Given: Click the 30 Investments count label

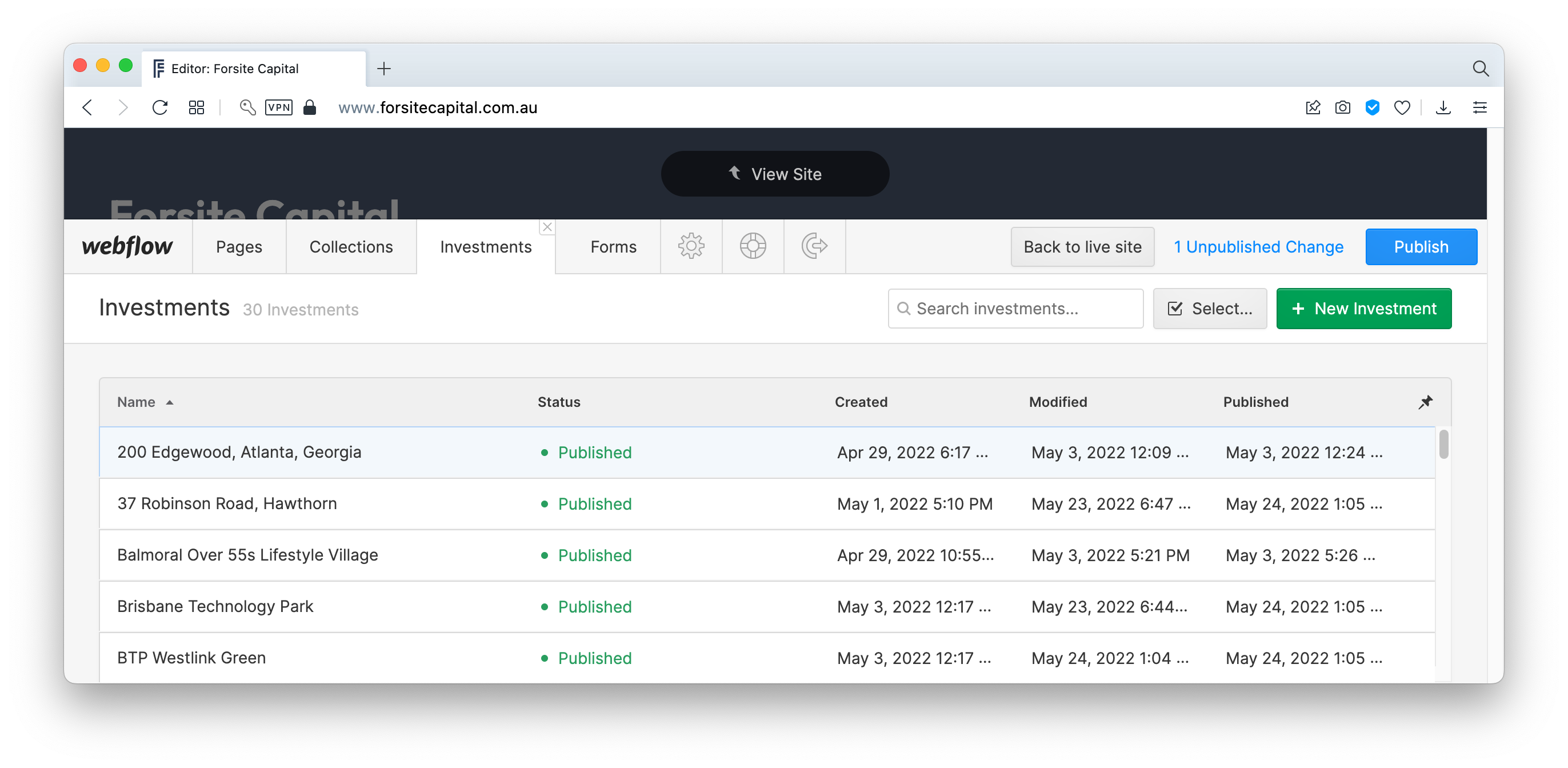Looking at the screenshot, I should (x=301, y=310).
